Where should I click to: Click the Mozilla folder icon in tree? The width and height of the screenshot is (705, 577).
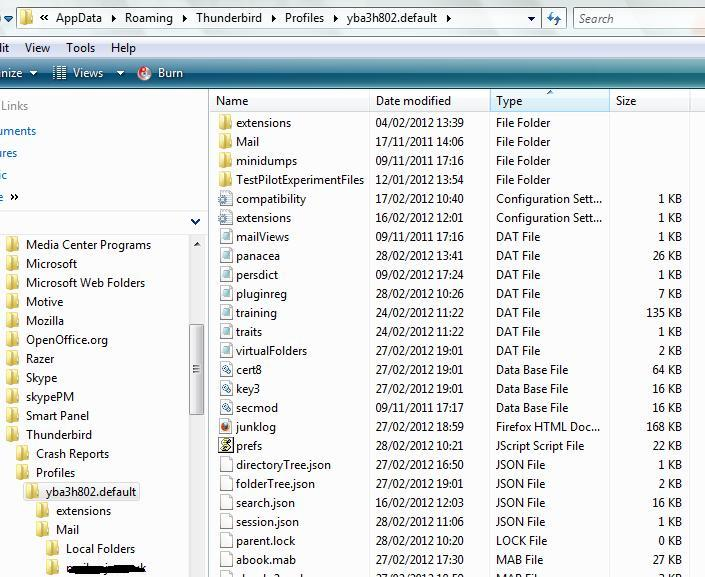13,321
